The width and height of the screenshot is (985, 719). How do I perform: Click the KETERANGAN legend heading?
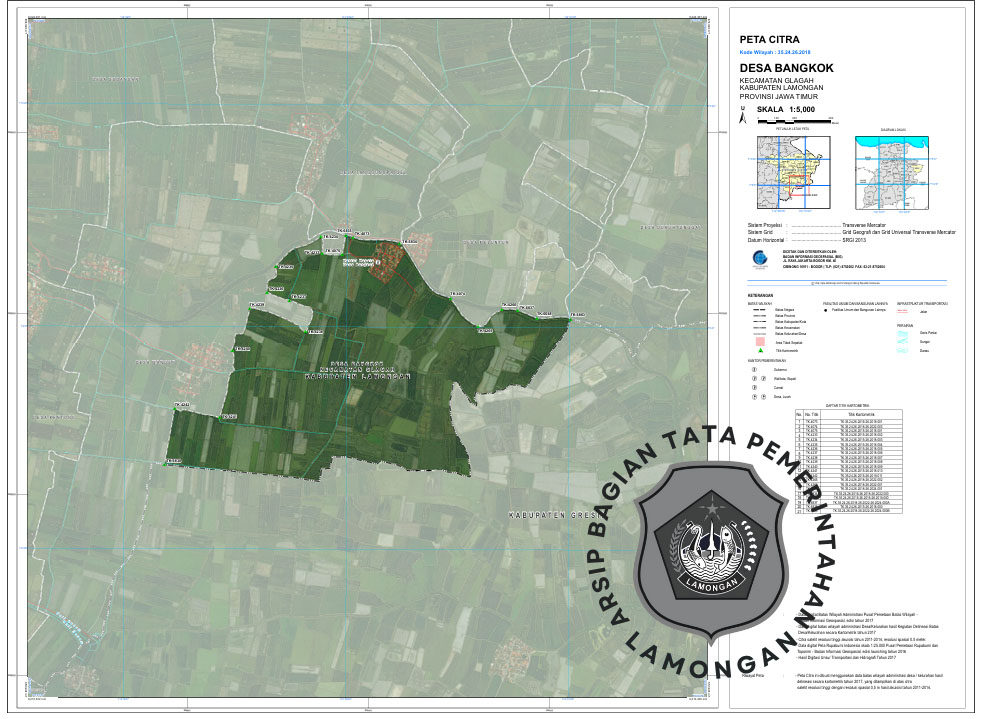758,296
